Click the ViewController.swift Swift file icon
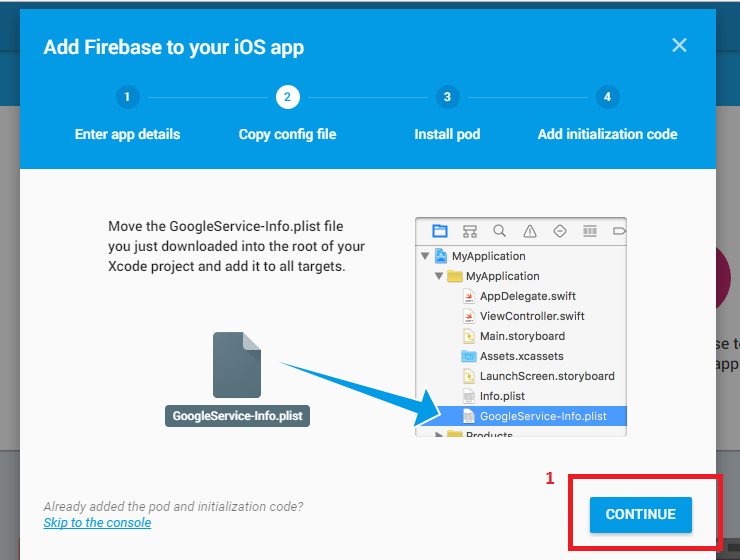 [x=469, y=316]
